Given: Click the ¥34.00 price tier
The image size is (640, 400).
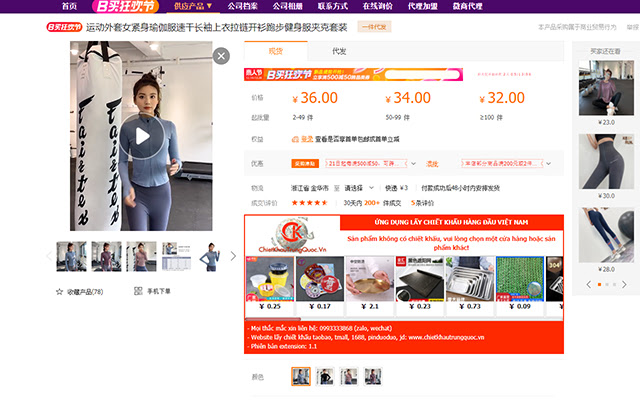Looking at the screenshot, I should [x=408, y=98].
